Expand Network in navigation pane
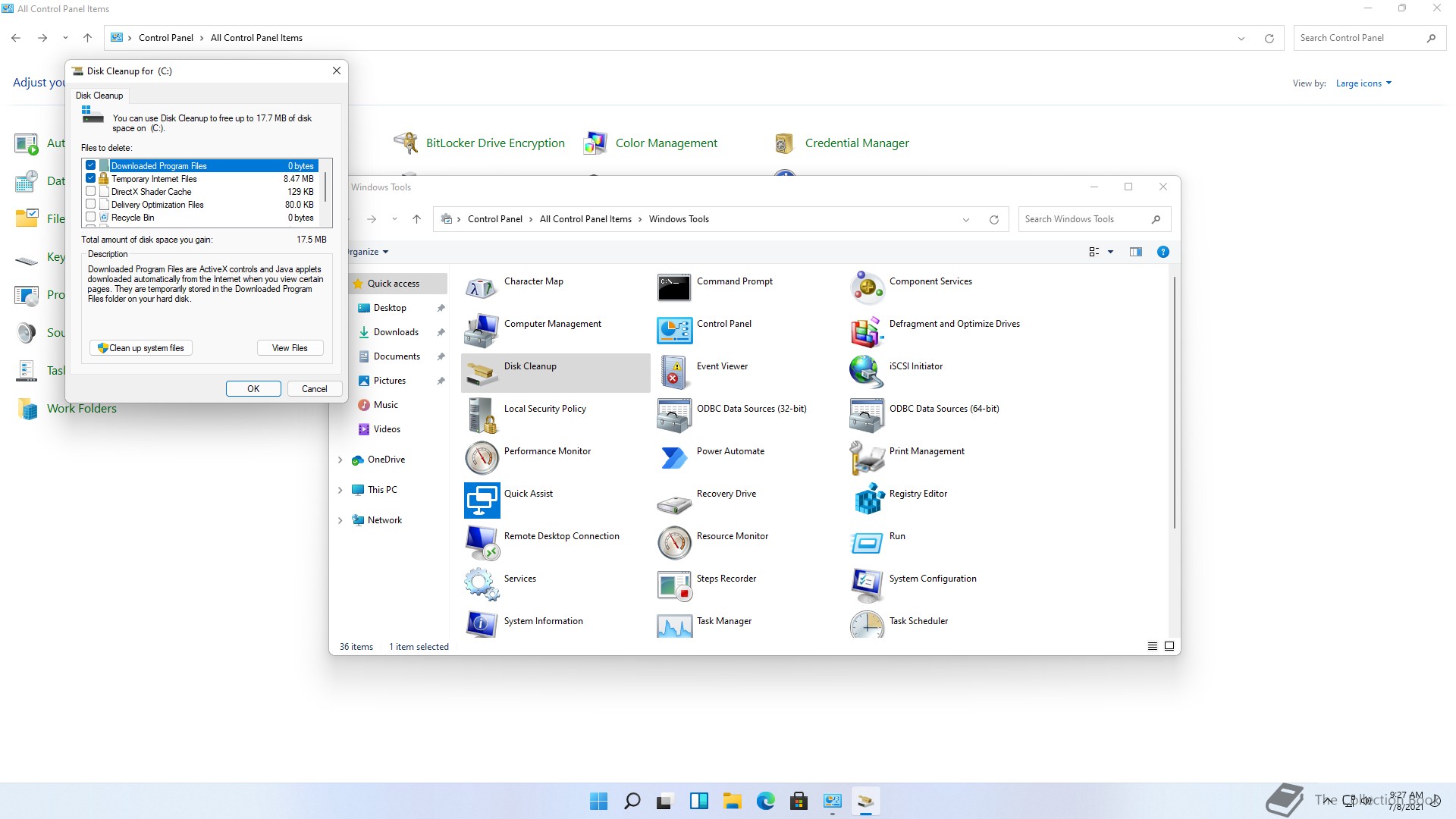This screenshot has height=819, width=1456. coord(340,520)
